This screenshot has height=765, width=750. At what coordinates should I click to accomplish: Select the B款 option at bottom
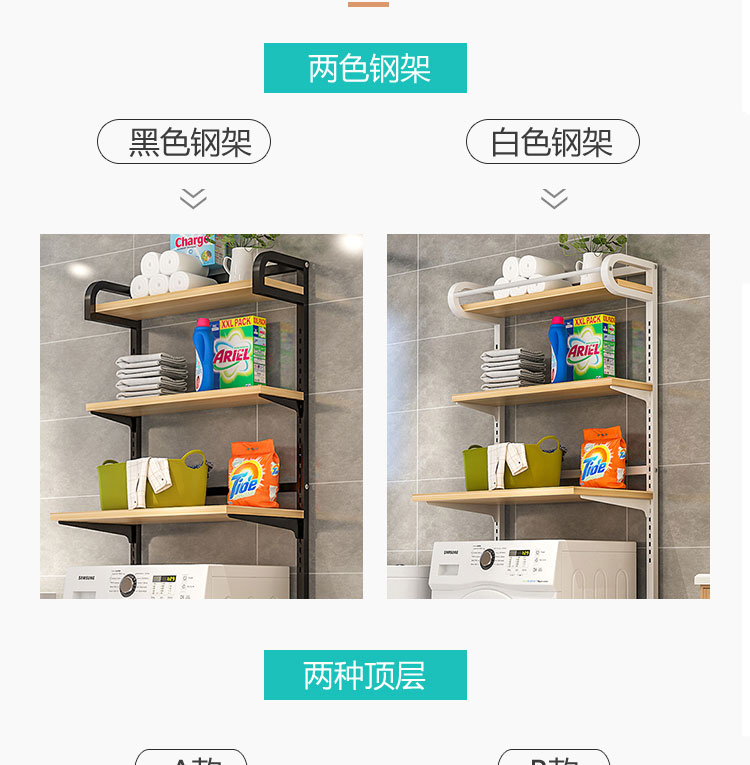[x=554, y=757]
